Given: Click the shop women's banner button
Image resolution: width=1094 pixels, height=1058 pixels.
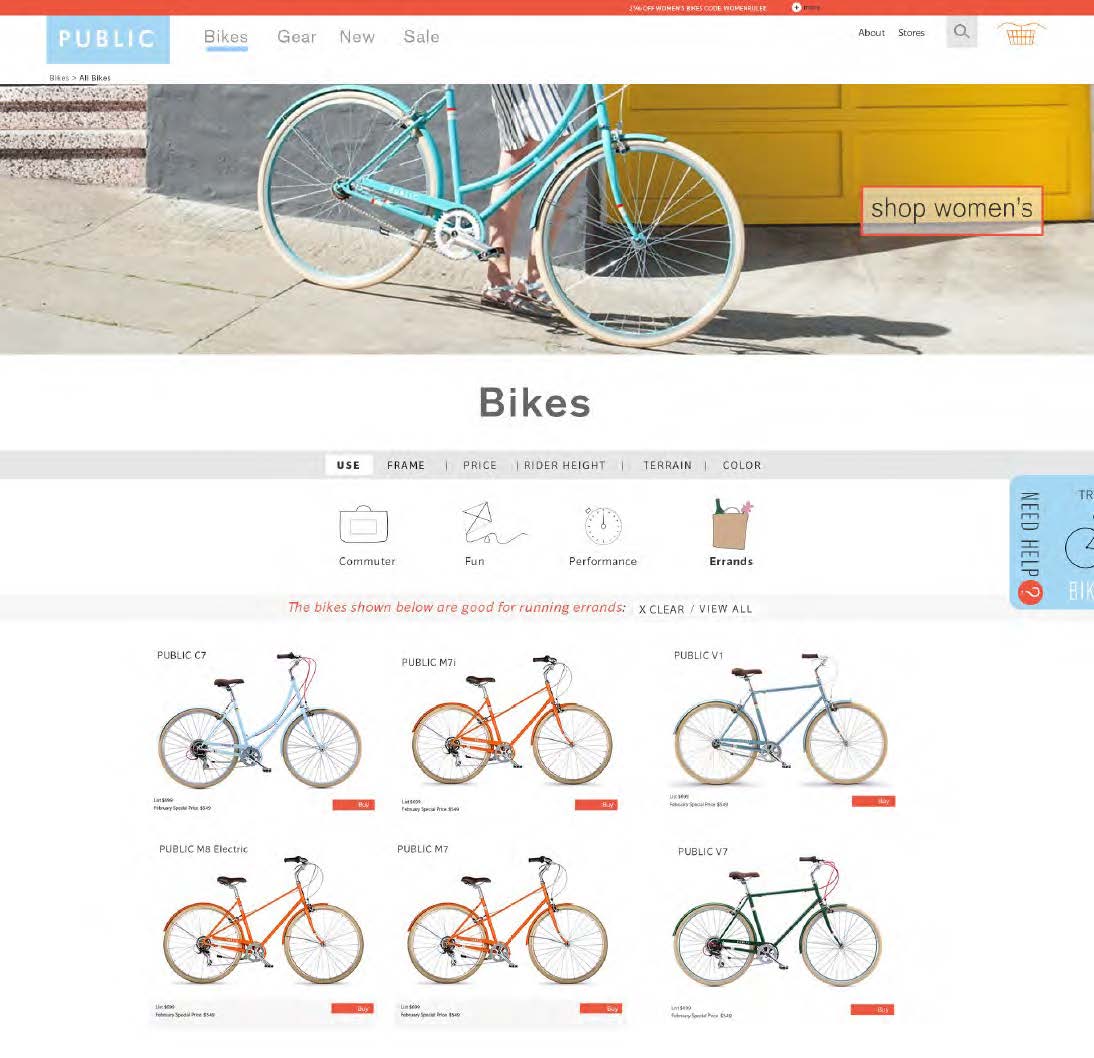Looking at the screenshot, I should [952, 210].
